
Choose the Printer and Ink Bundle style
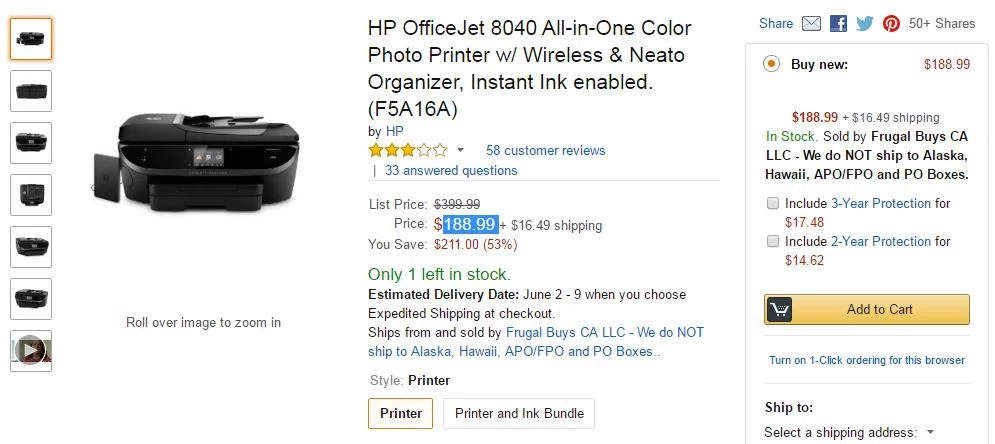click(x=519, y=414)
